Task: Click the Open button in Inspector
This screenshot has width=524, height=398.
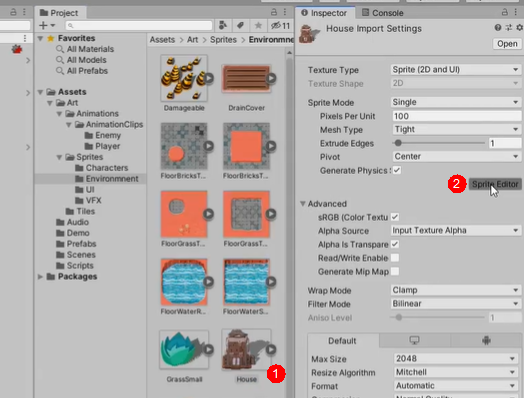Action: (x=507, y=44)
